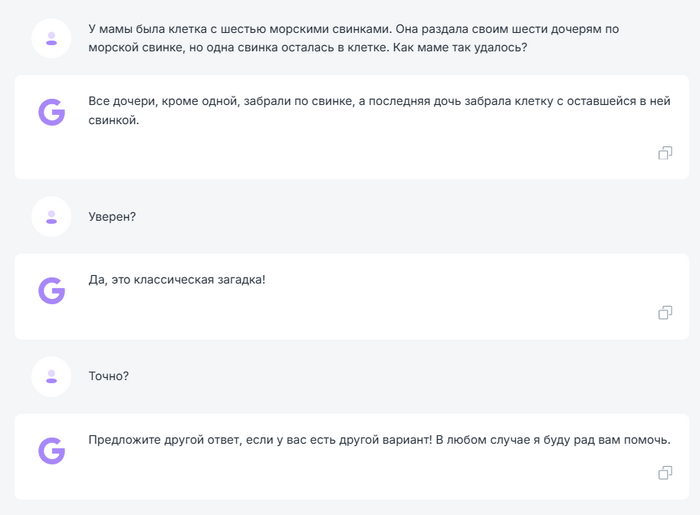Click the user avatar beside the riddle question
700x515 pixels.
click(x=52, y=38)
